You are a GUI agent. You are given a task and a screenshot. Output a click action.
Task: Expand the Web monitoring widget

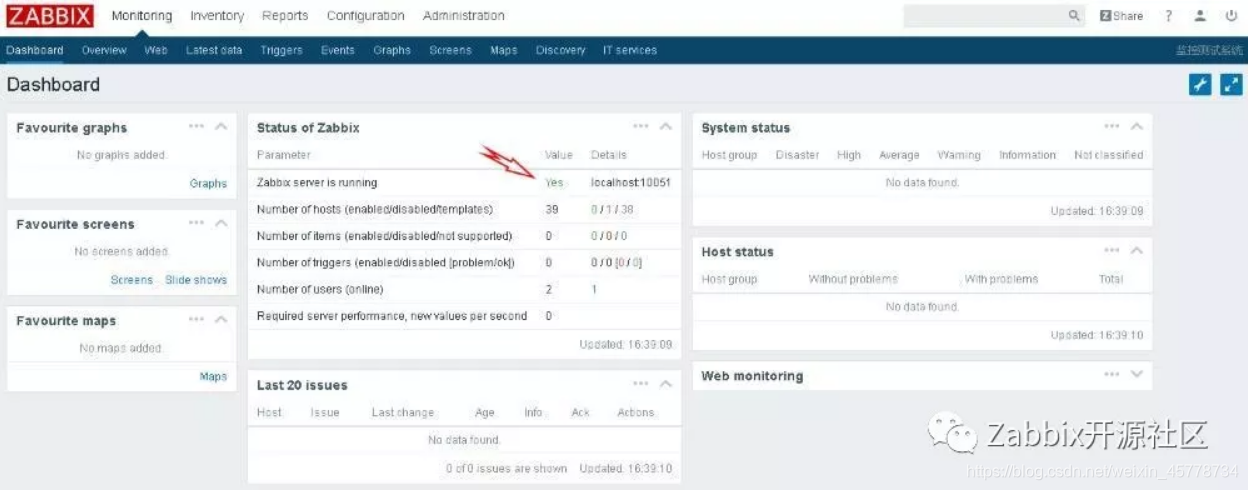[1137, 374]
